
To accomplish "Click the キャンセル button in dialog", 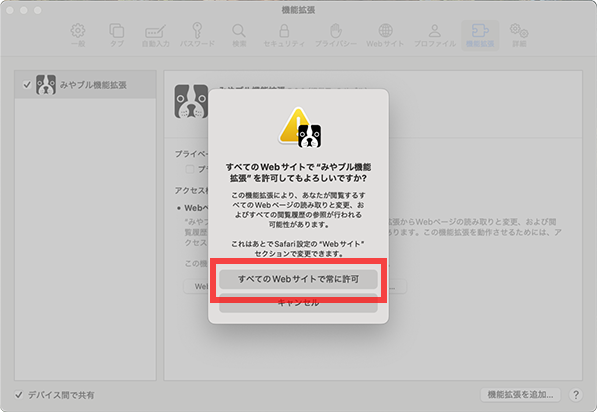I will click(298, 303).
